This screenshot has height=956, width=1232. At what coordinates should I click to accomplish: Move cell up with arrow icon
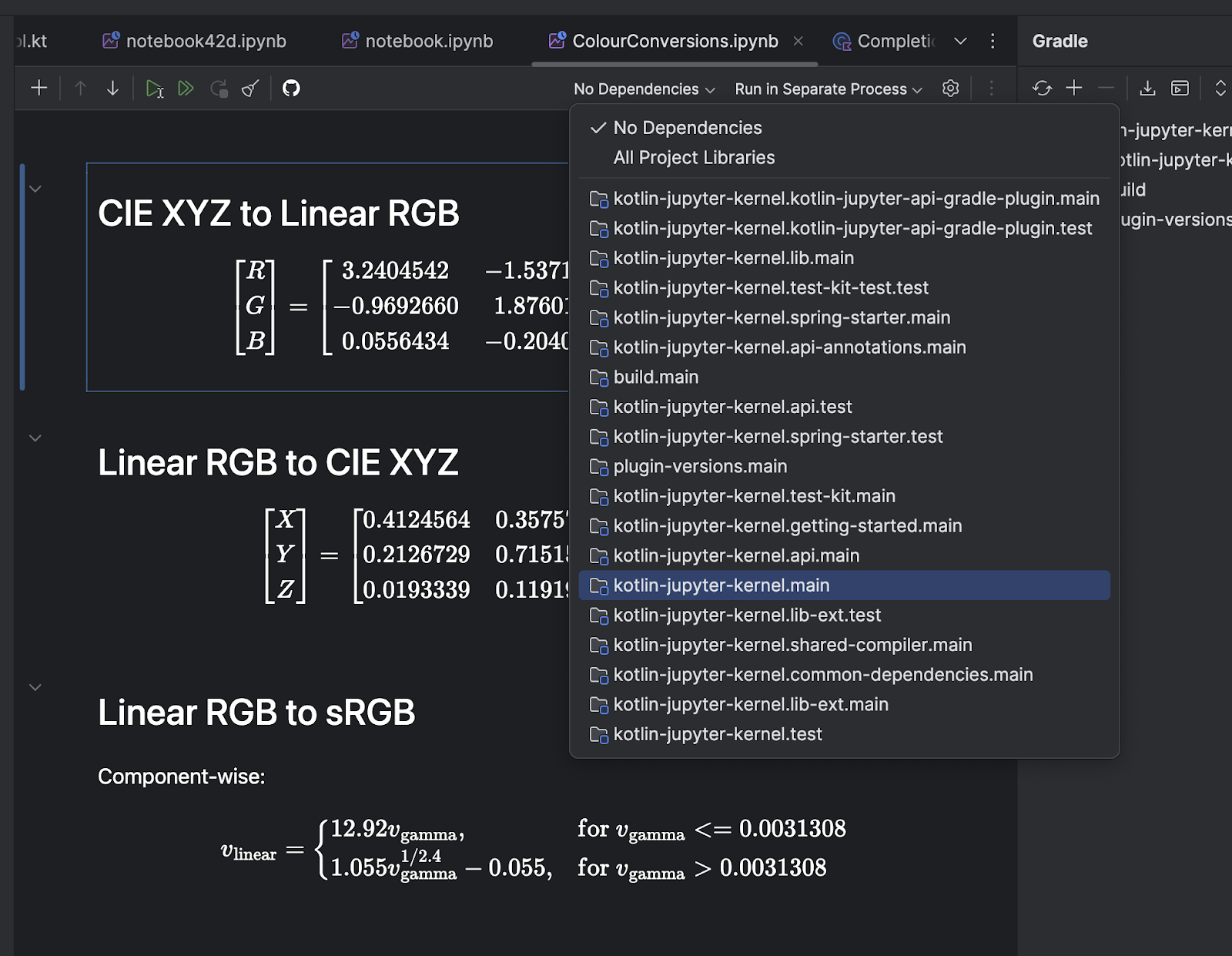(x=80, y=89)
